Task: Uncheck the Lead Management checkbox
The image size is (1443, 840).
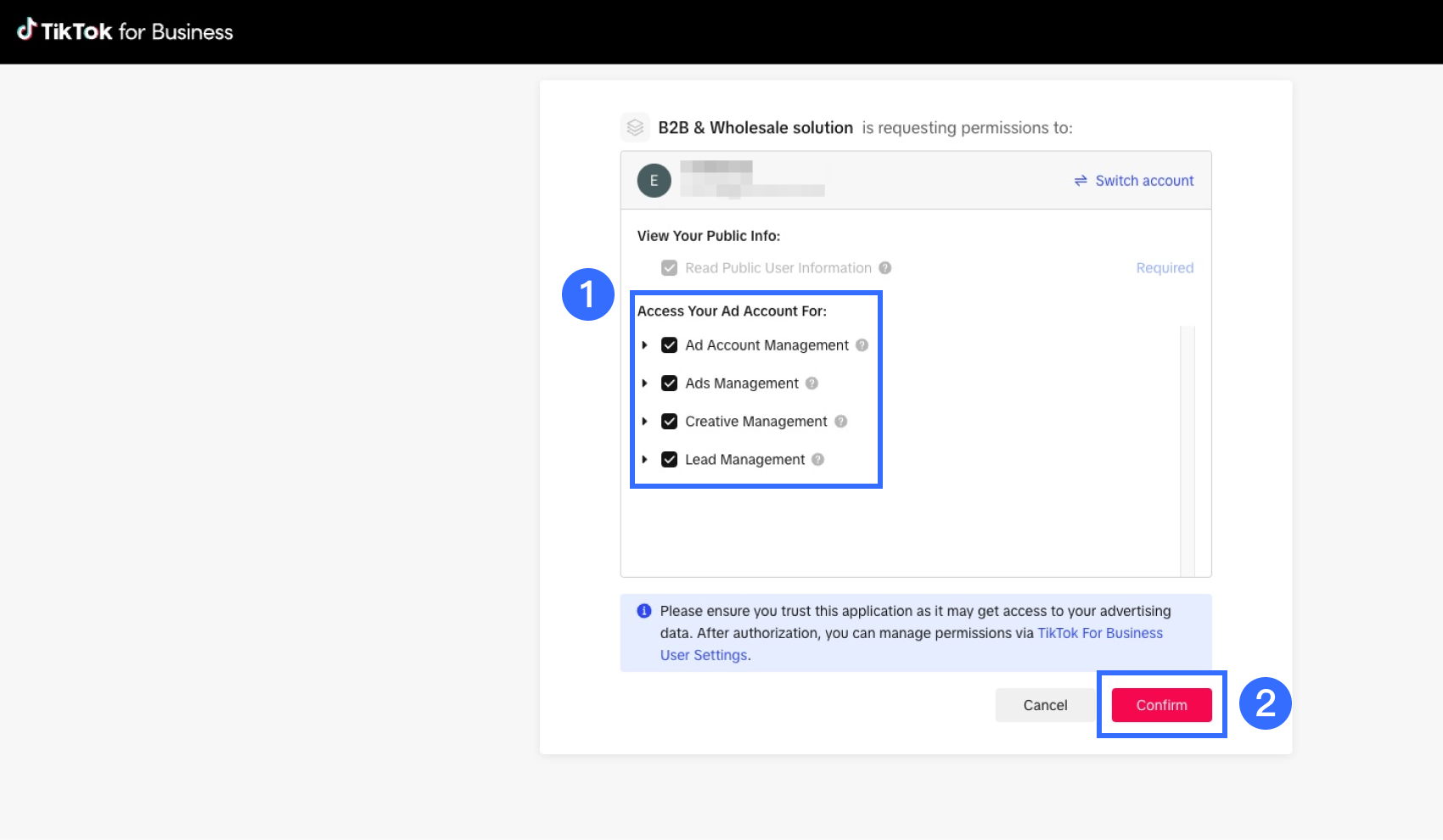Action: pyautogui.click(x=670, y=460)
